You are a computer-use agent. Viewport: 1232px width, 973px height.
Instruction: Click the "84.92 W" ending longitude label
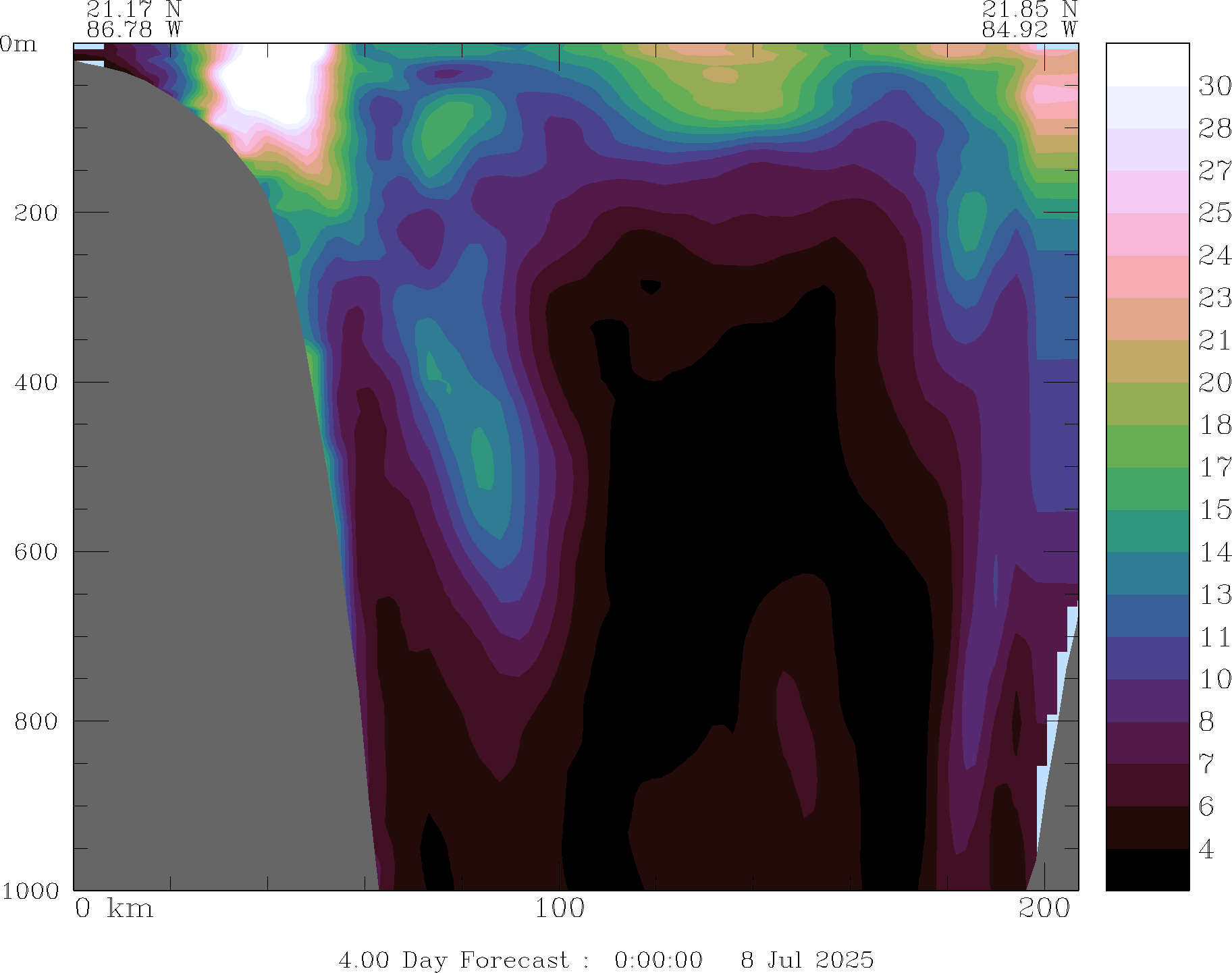coord(1029,30)
